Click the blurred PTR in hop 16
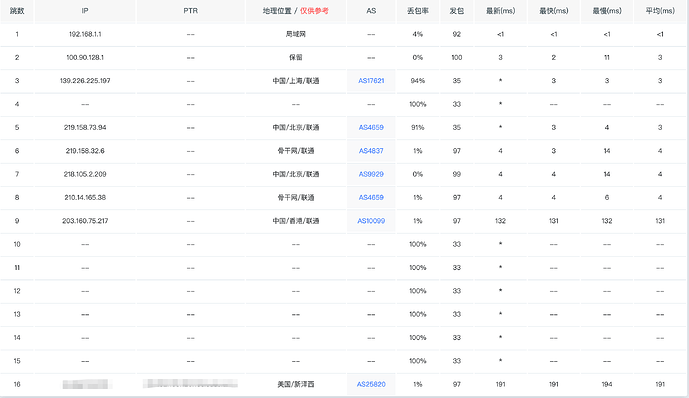The width and height of the screenshot is (689, 398). [x=190, y=384]
